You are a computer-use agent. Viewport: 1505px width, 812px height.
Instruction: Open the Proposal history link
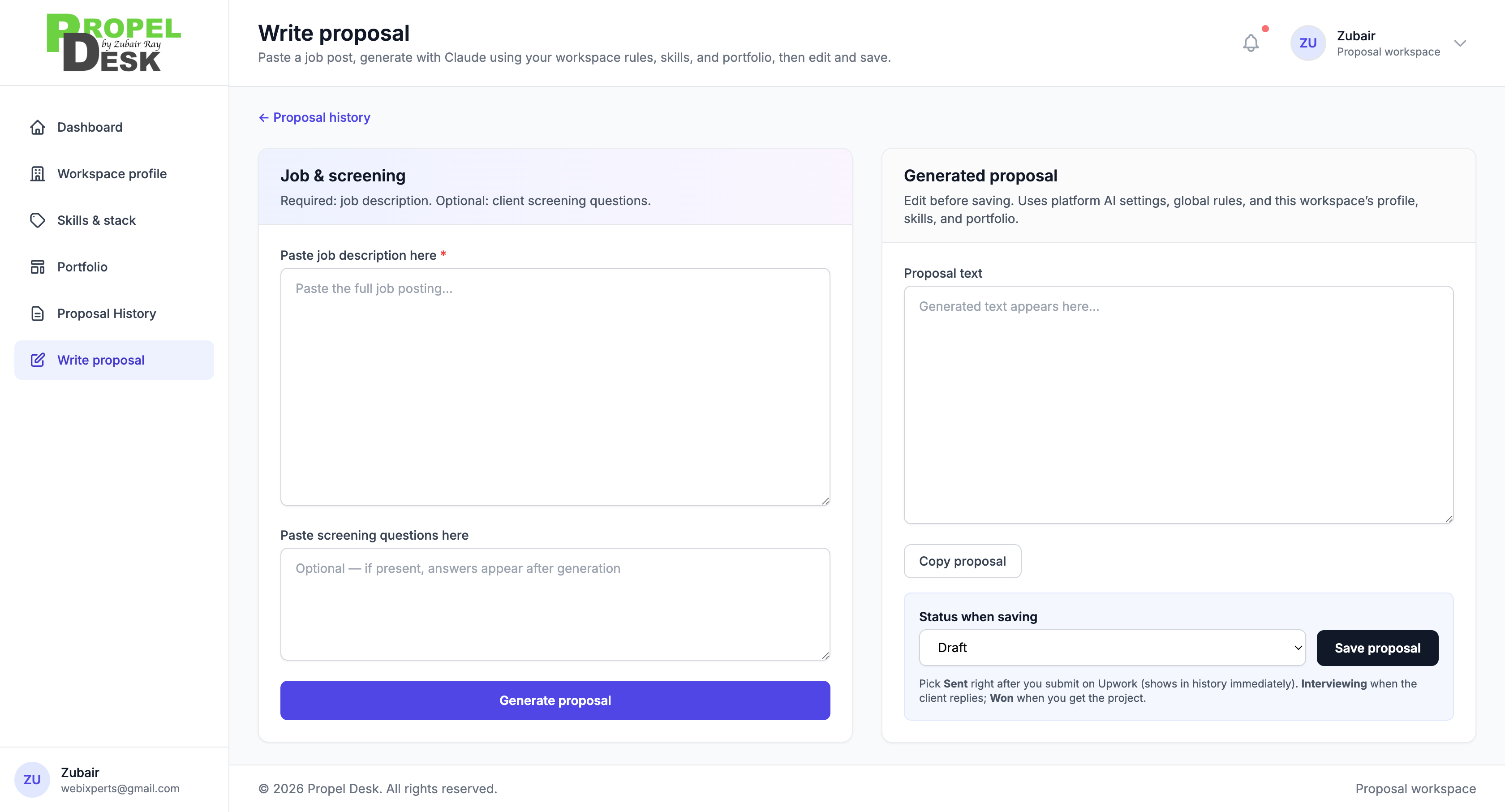click(x=321, y=117)
